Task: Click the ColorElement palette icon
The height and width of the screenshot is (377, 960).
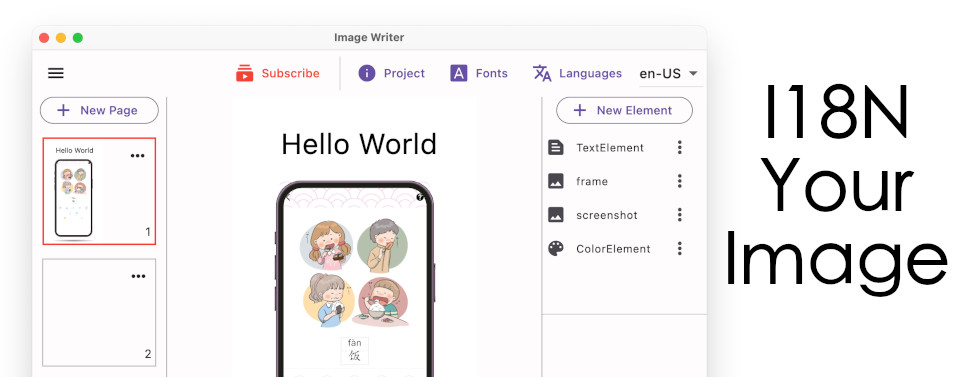Action: pyautogui.click(x=555, y=248)
